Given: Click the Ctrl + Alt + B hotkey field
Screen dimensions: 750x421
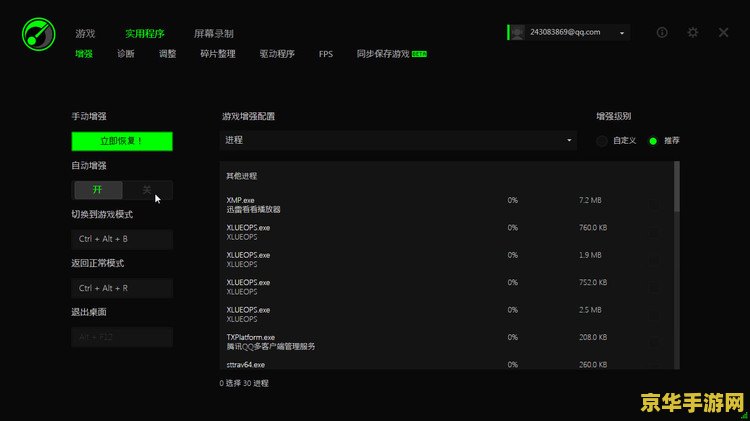Looking at the screenshot, I should coord(122,239).
